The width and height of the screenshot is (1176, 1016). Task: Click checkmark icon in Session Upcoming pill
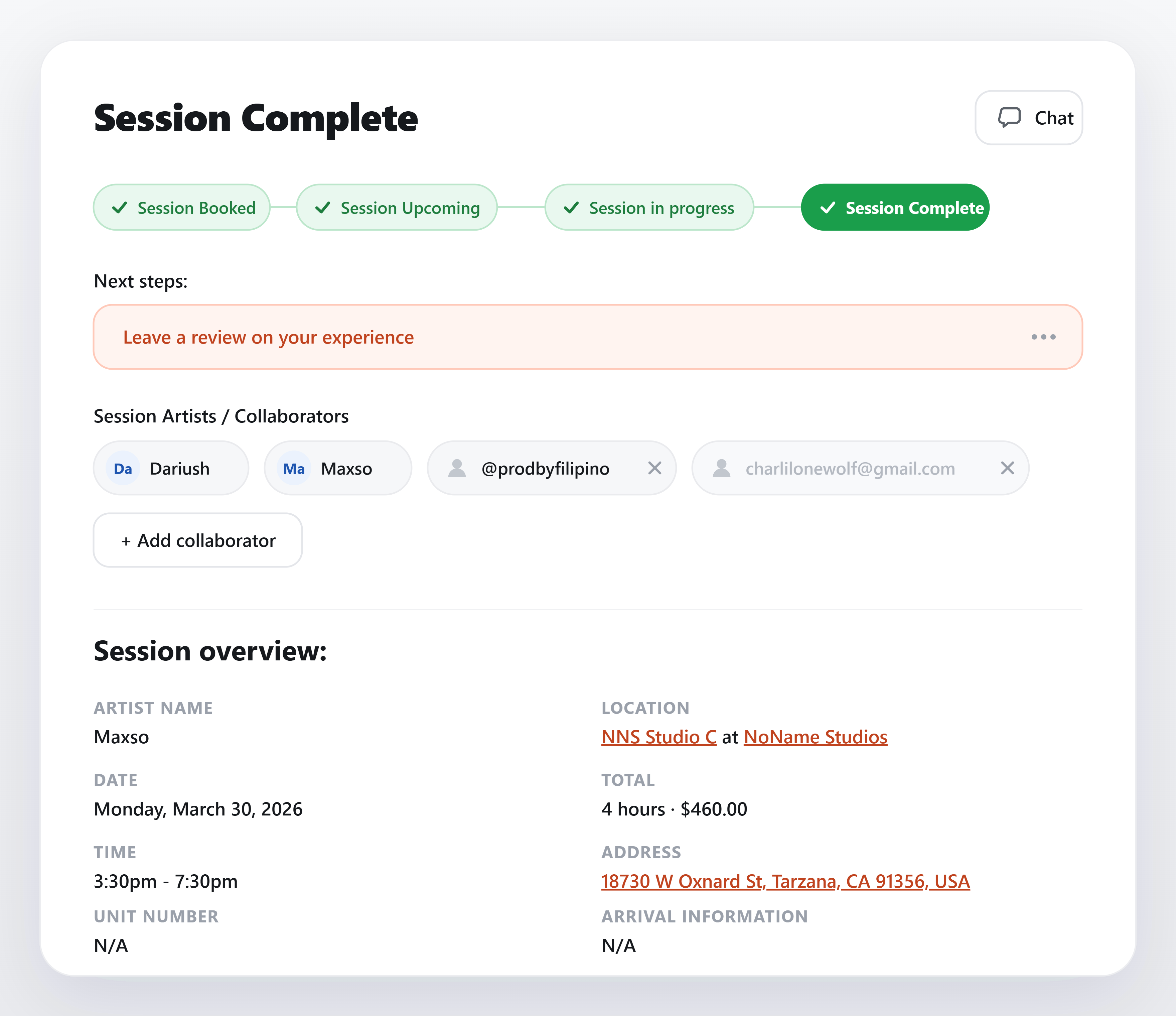pos(323,208)
